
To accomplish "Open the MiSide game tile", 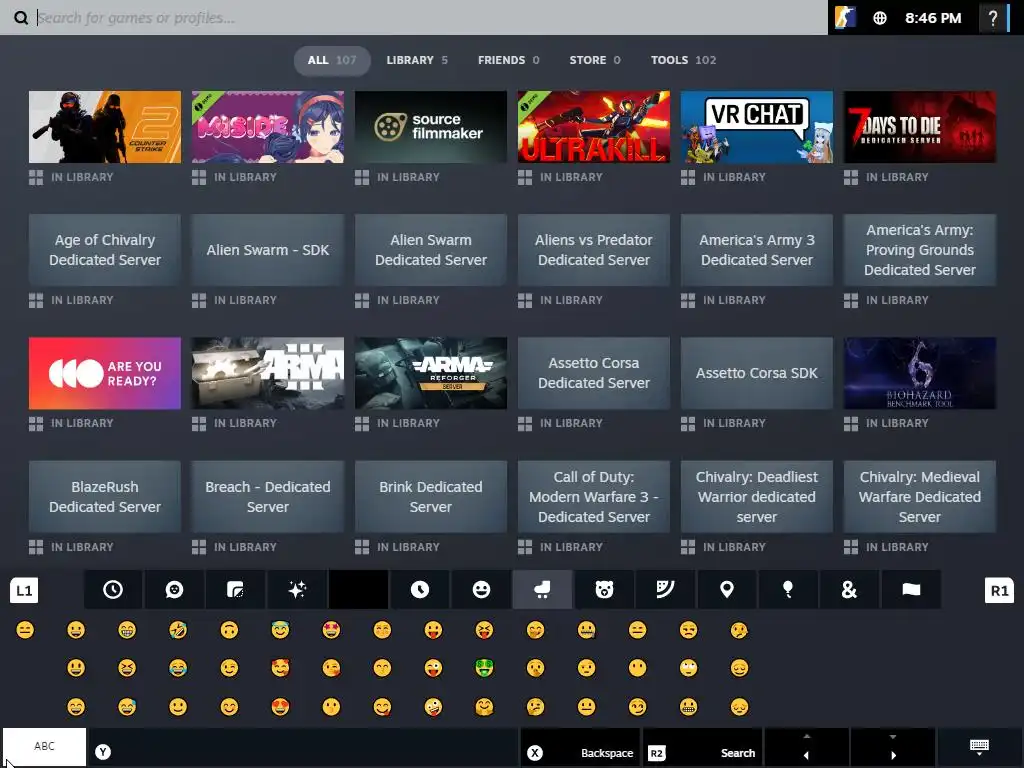I will coord(268,127).
